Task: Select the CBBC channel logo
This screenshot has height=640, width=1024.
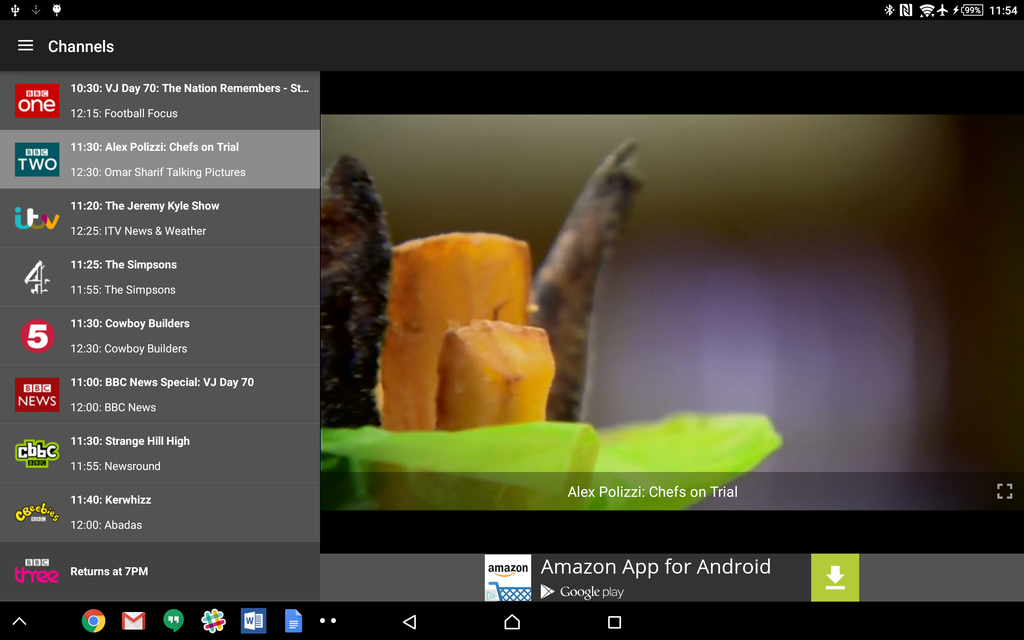Action: pos(37,454)
